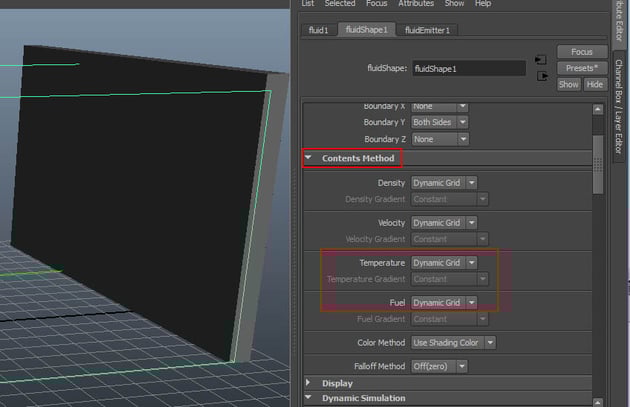Click the attribute editor scrollbar thumb
This screenshot has width=630, height=407.
point(598,165)
